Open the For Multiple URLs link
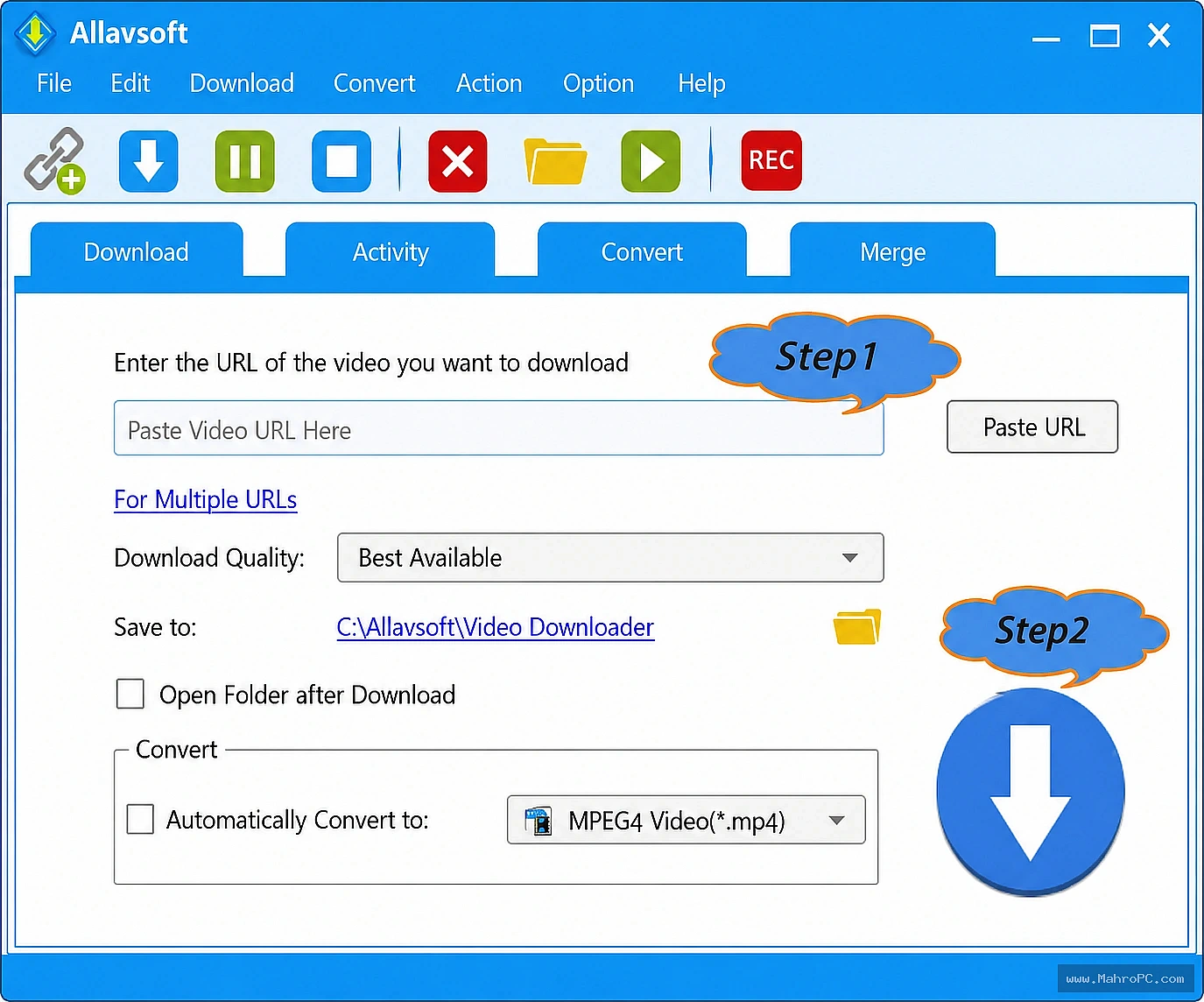This screenshot has height=1002, width=1204. pyautogui.click(x=206, y=499)
